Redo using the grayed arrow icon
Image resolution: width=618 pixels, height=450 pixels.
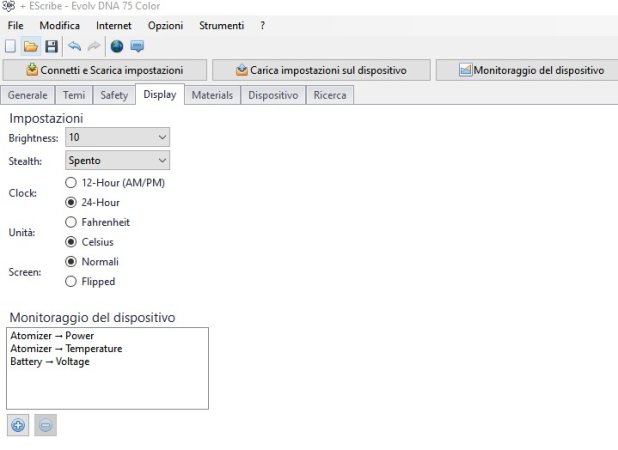pyautogui.click(x=94, y=46)
